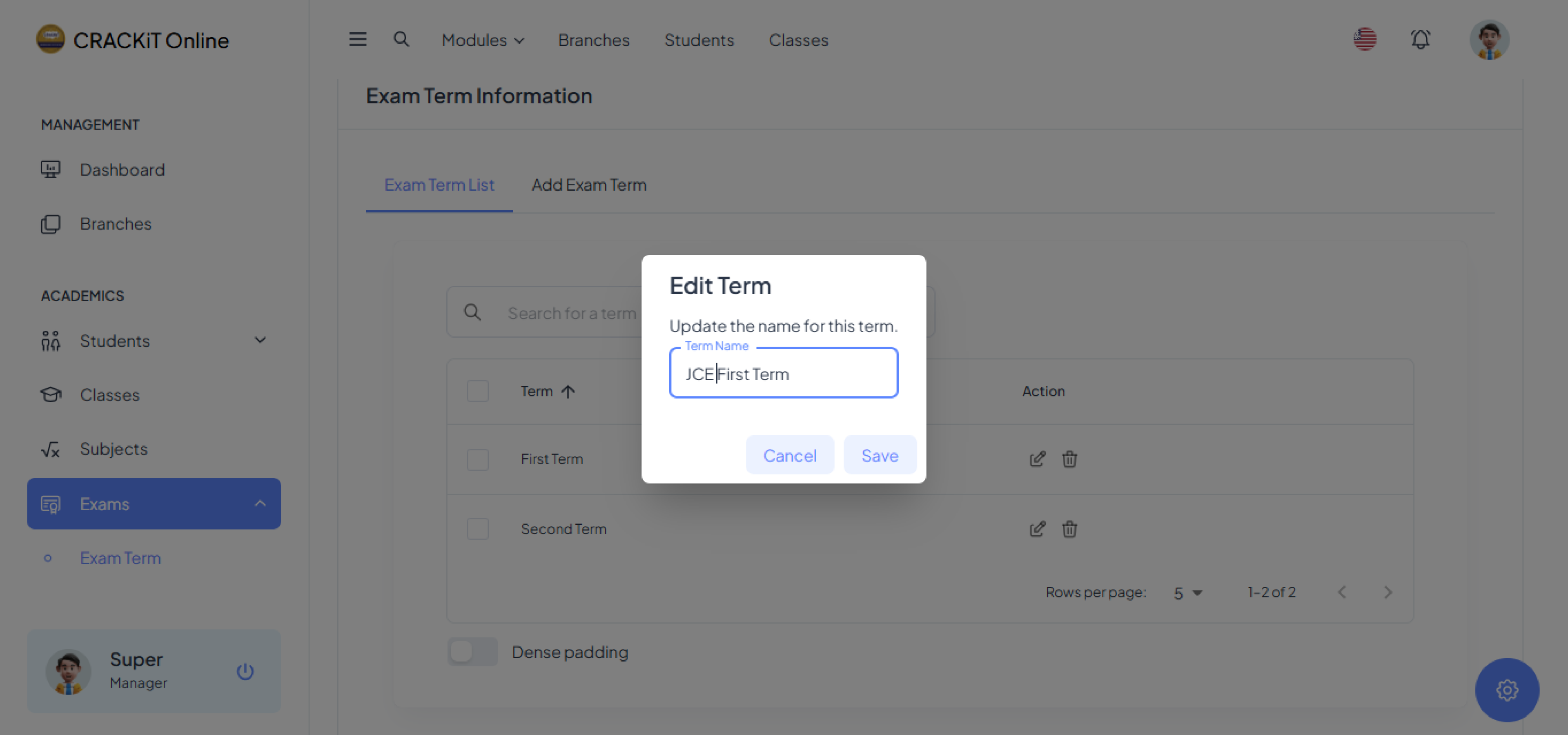Open Subjects from the sidebar
Viewport: 1568px width, 735px height.
point(114,449)
